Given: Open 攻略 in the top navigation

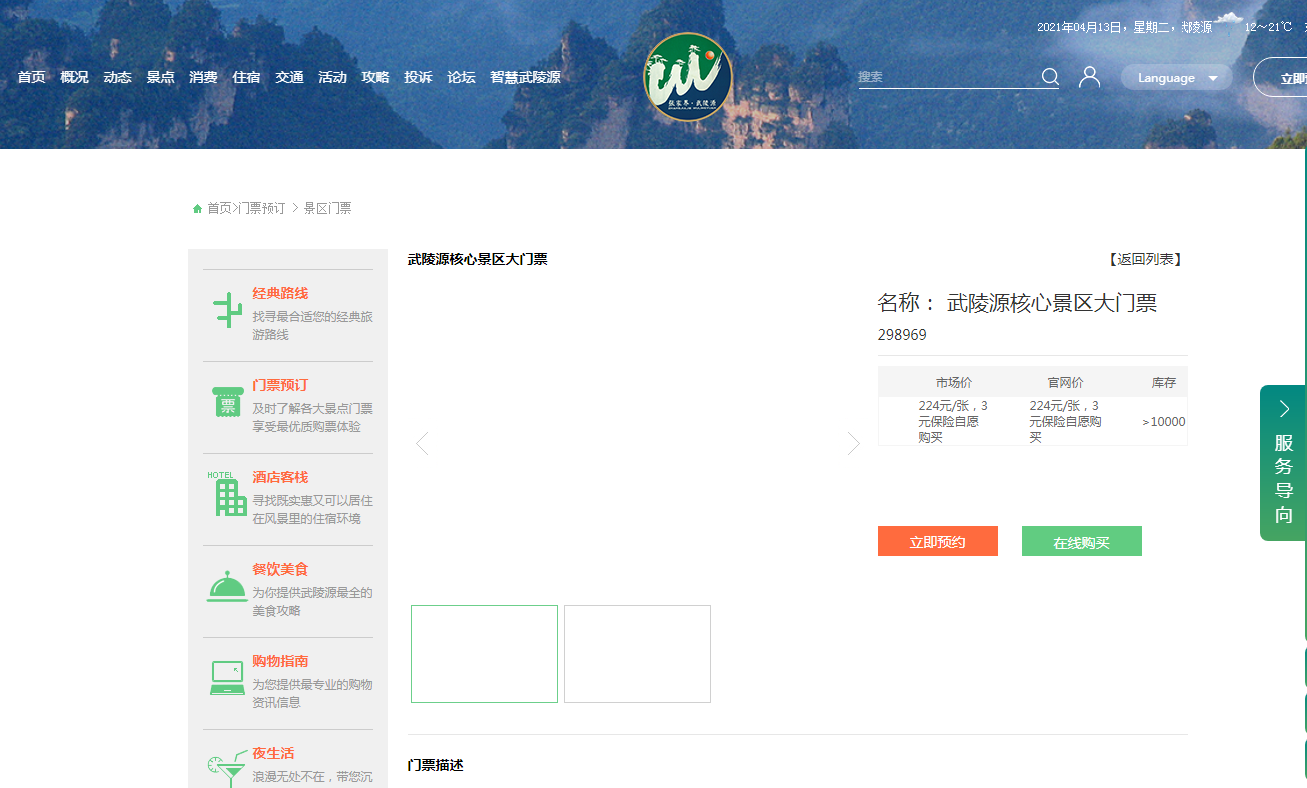Looking at the screenshot, I should 375,77.
